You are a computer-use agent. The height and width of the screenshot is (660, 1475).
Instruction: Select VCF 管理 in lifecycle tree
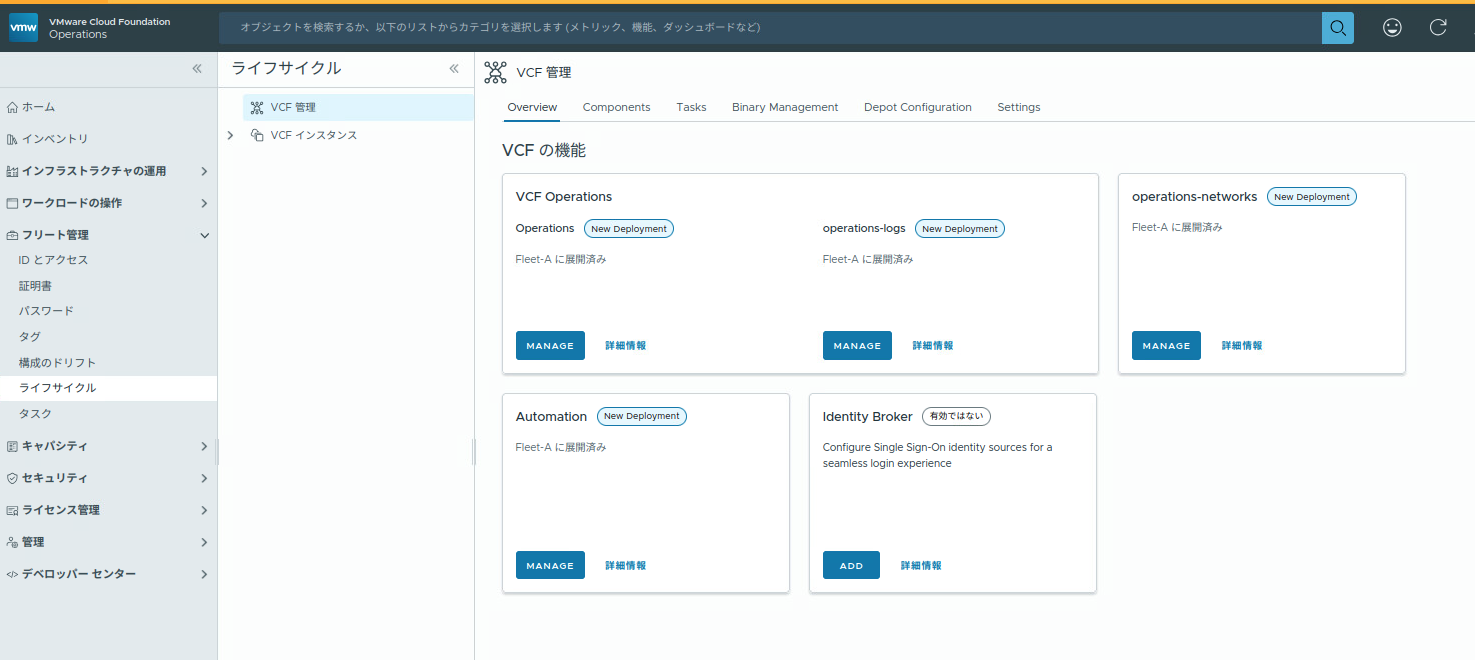[293, 107]
